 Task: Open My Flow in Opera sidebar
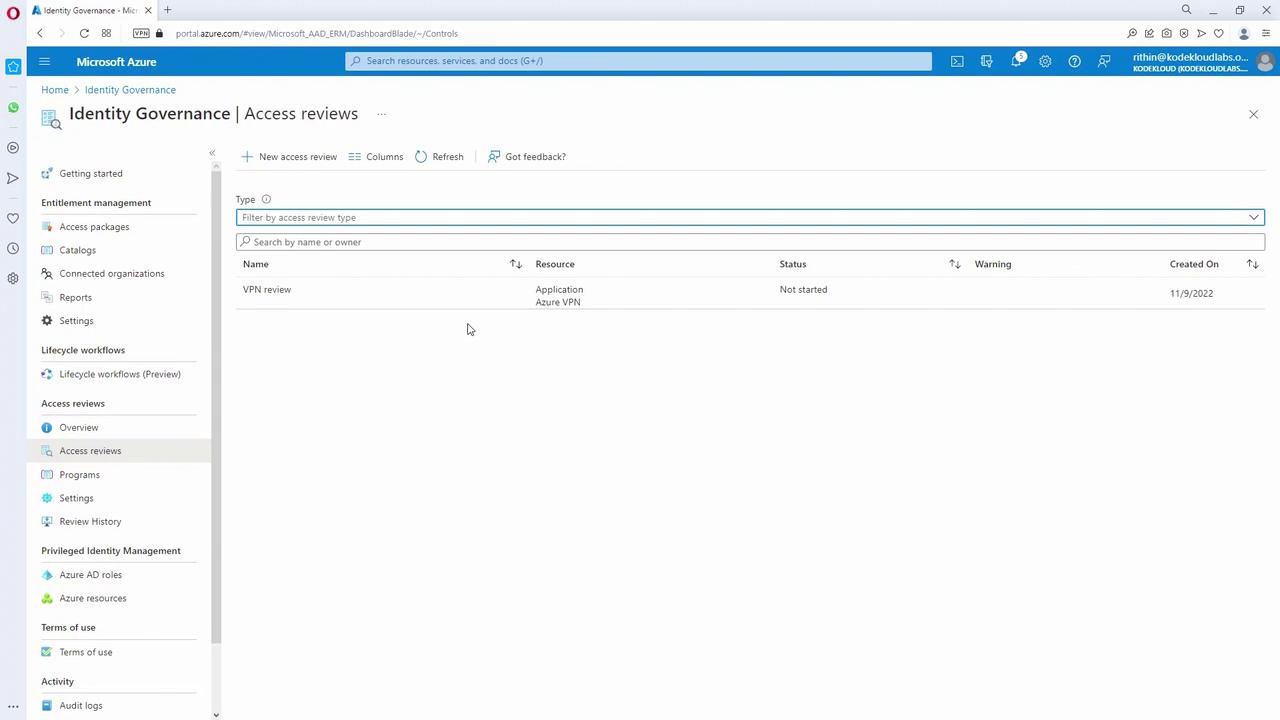point(13,178)
